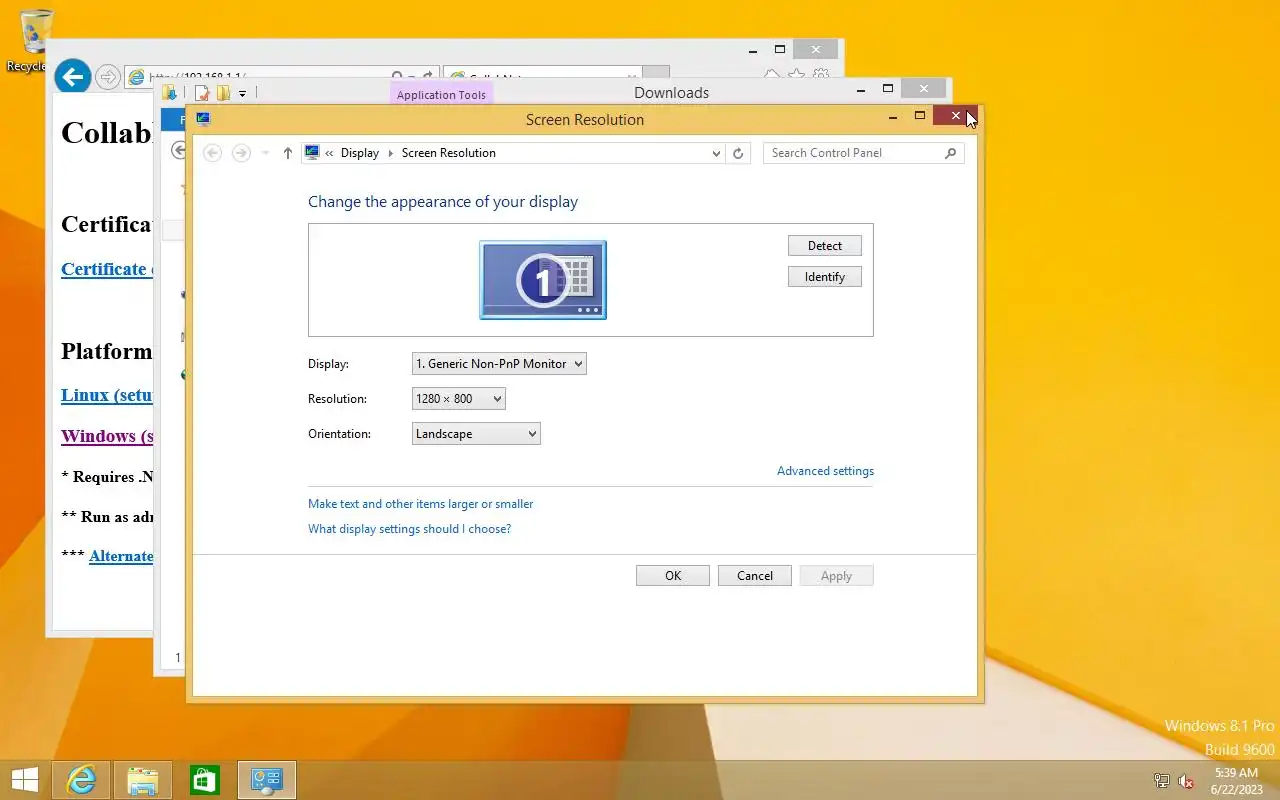Minimize the Downloads window
This screenshot has height=800, width=1280.
coord(861,89)
